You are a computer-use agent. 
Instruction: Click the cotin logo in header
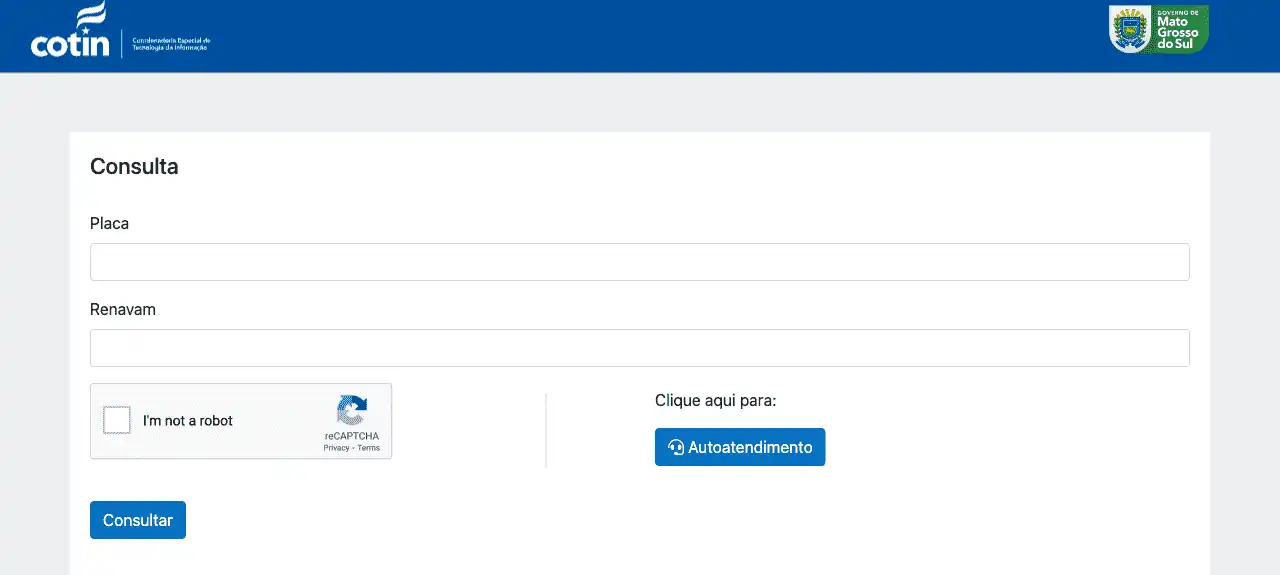tap(70, 42)
